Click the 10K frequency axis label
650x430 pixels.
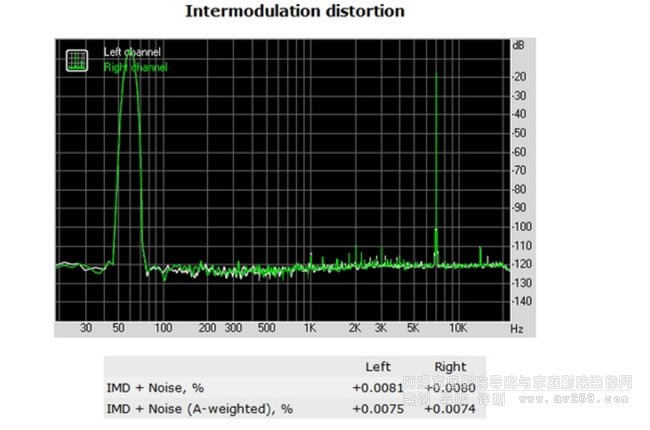click(458, 328)
